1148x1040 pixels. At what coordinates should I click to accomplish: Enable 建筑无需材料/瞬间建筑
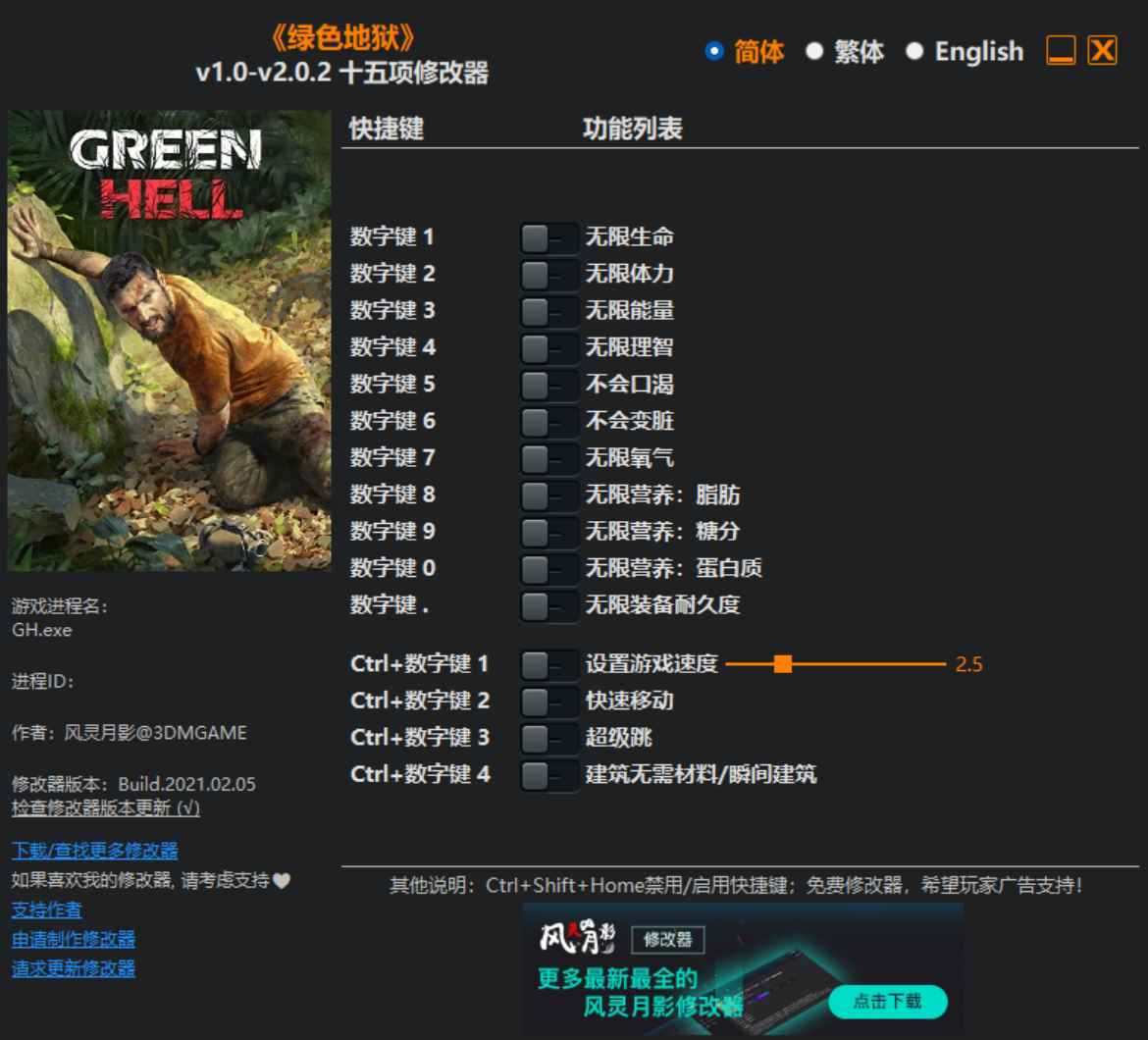[548, 774]
